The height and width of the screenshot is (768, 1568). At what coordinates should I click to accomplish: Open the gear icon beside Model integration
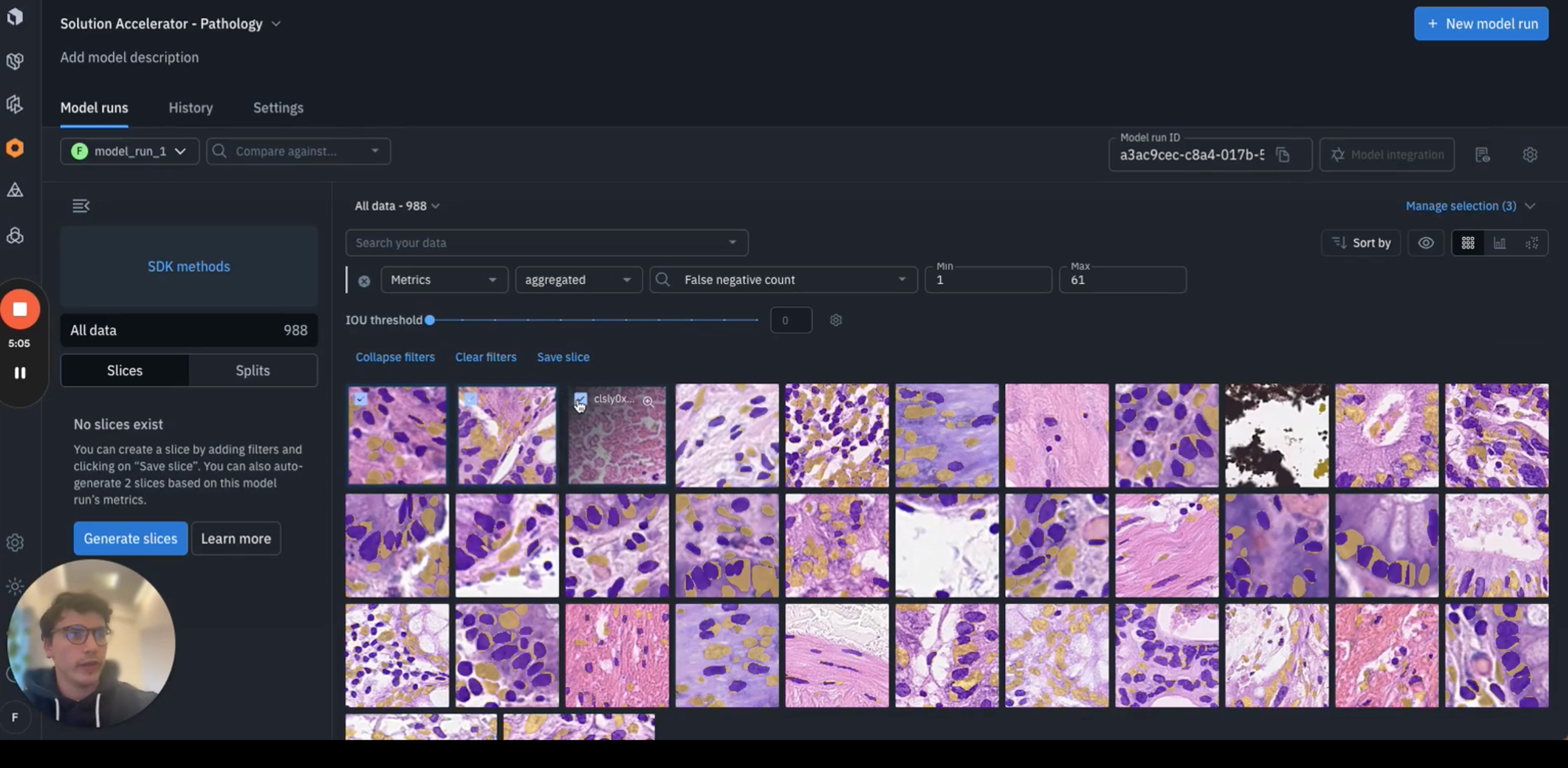[1530, 155]
